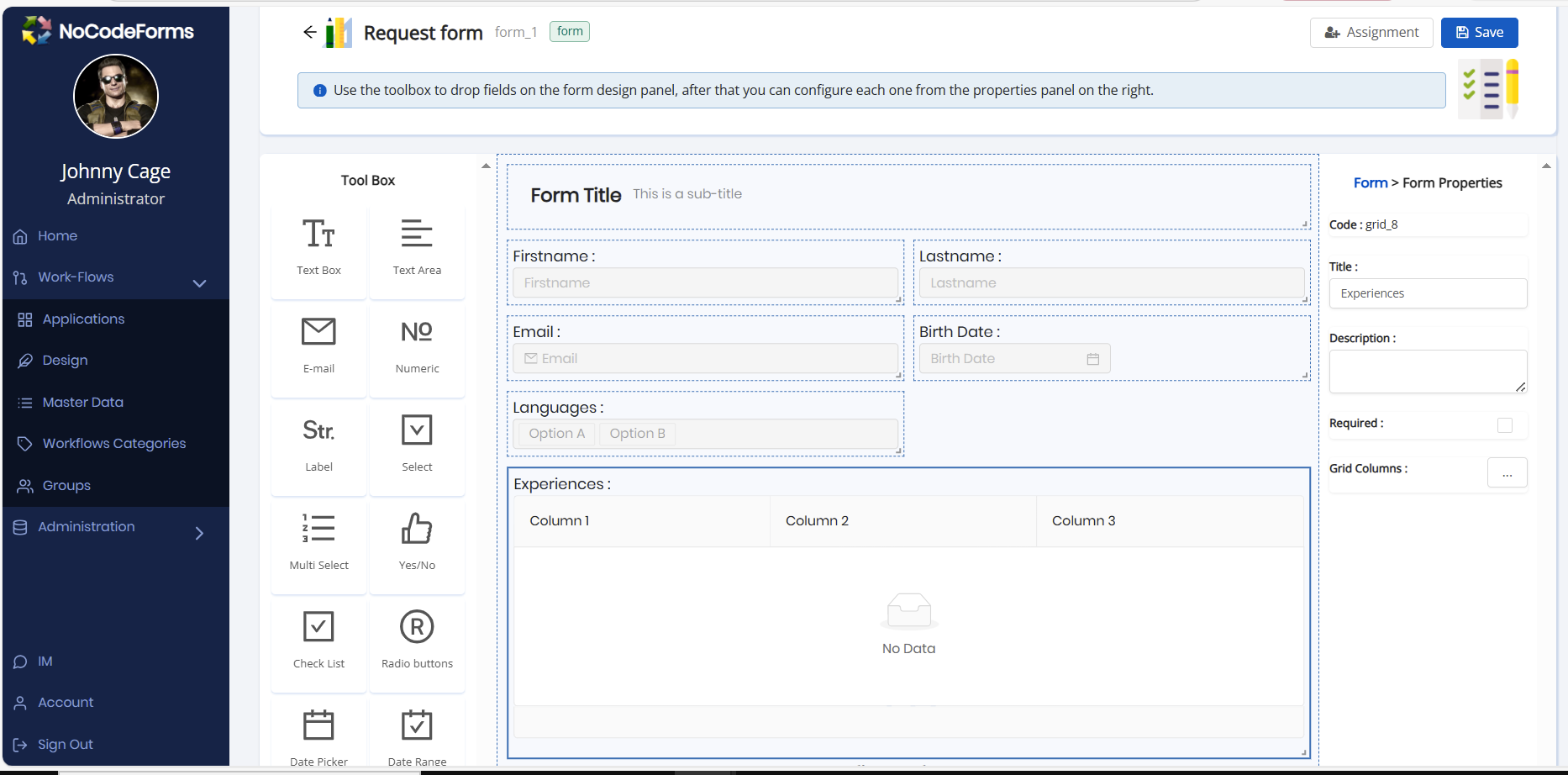Viewport: 1568px width, 775px height.
Task: Click the back arrow beside Request form
Action: (310, 32)
